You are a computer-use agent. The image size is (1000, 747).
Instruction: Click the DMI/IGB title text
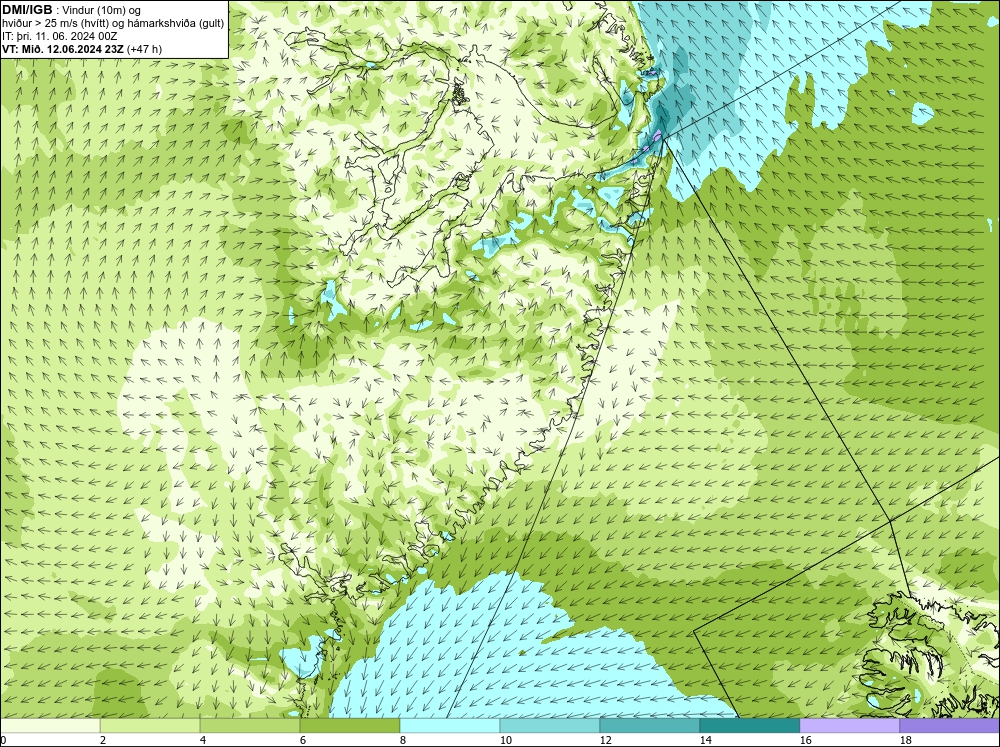[27, 10]
